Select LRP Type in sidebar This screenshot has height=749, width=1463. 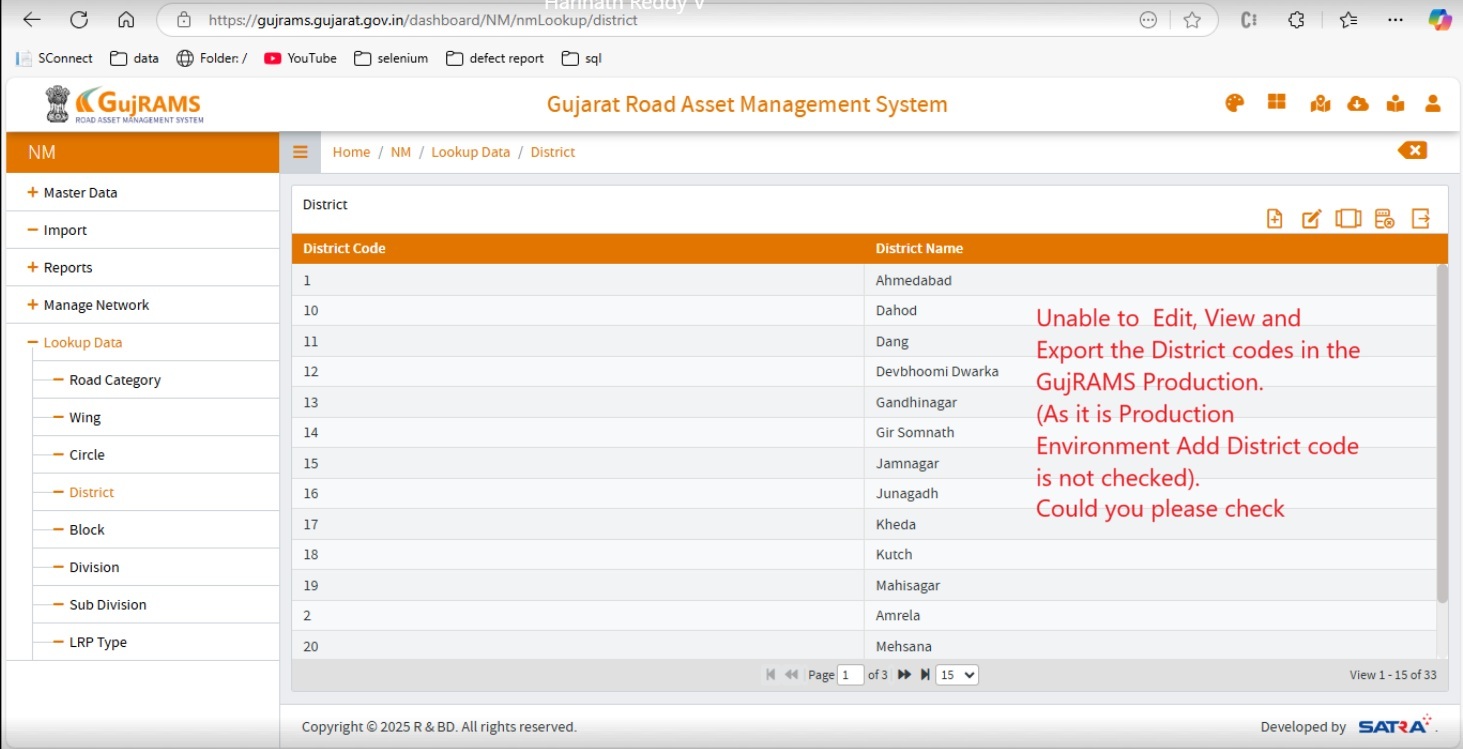pos(98,642)
